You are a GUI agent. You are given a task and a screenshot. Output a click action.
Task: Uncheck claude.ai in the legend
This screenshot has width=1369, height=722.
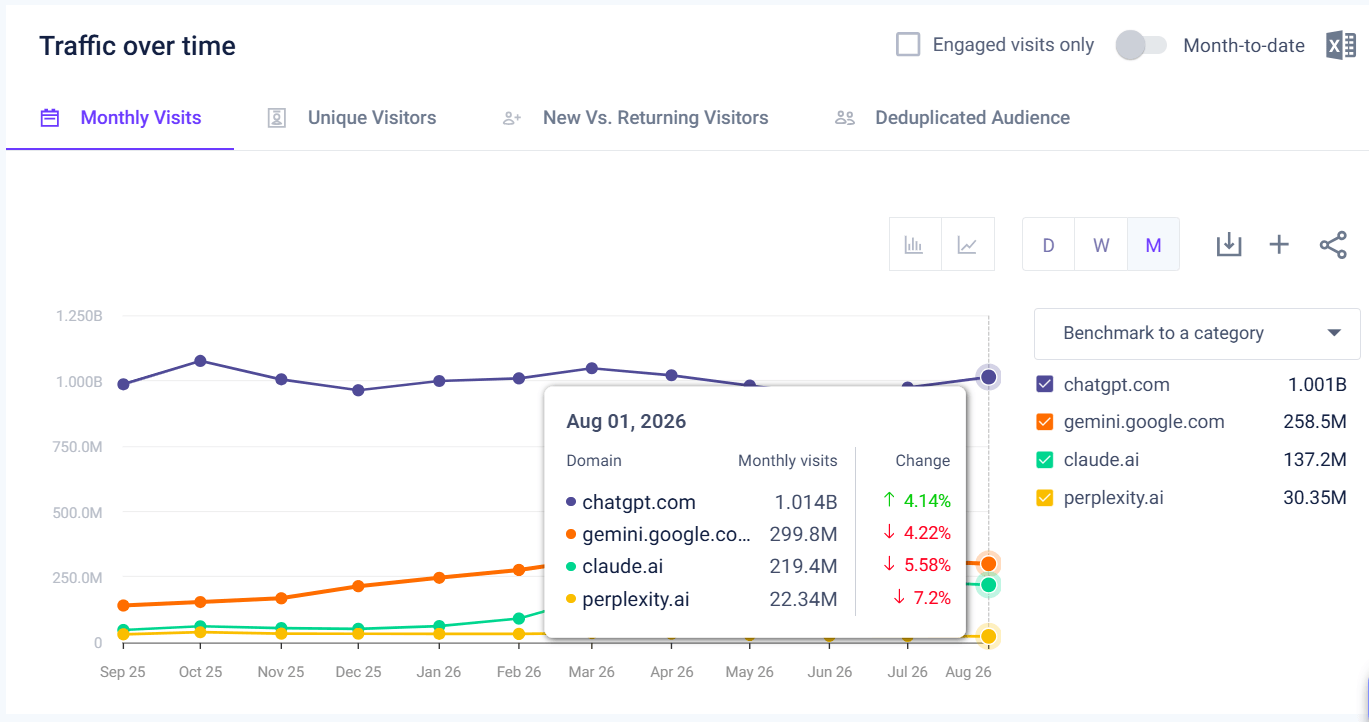pos(1045,460)
